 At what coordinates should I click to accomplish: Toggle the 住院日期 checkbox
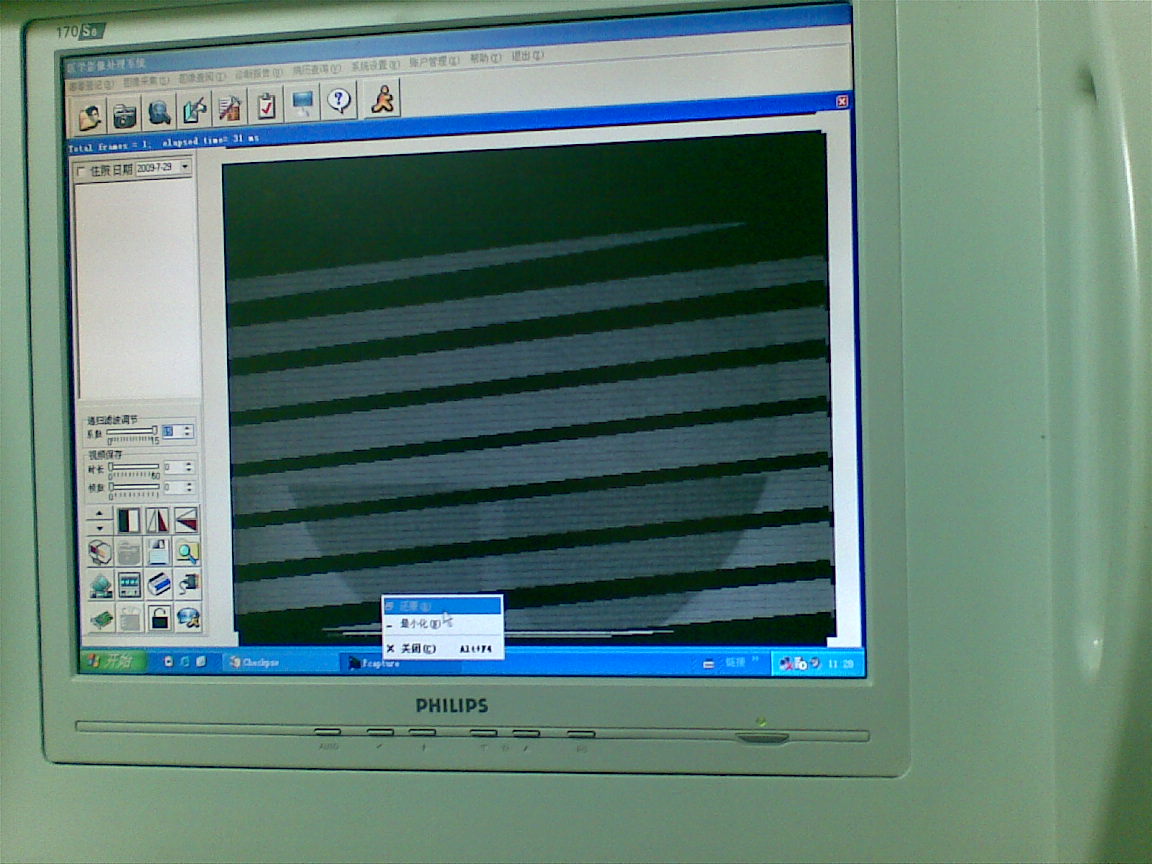tap(81, 171)
